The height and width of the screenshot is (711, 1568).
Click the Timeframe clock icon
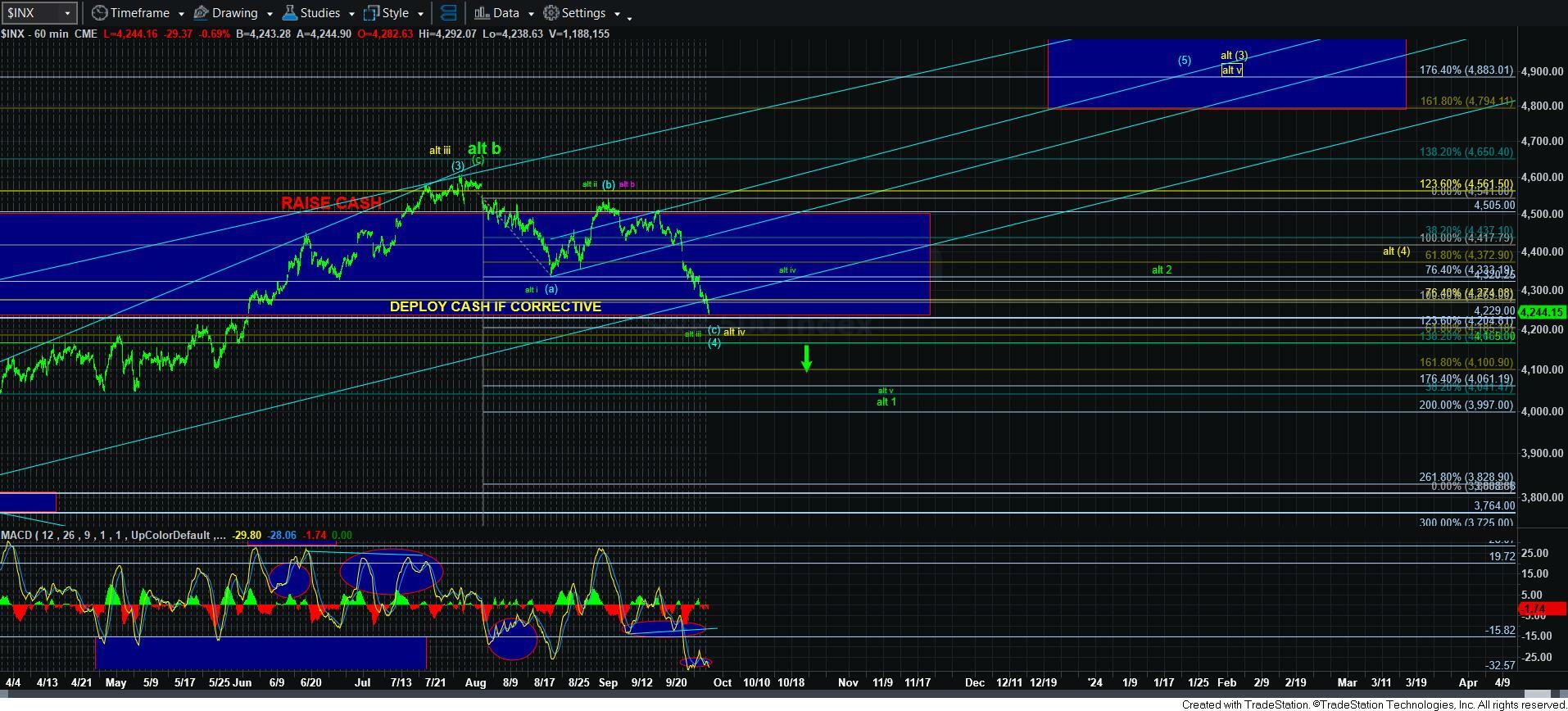[x=99, y=13]
